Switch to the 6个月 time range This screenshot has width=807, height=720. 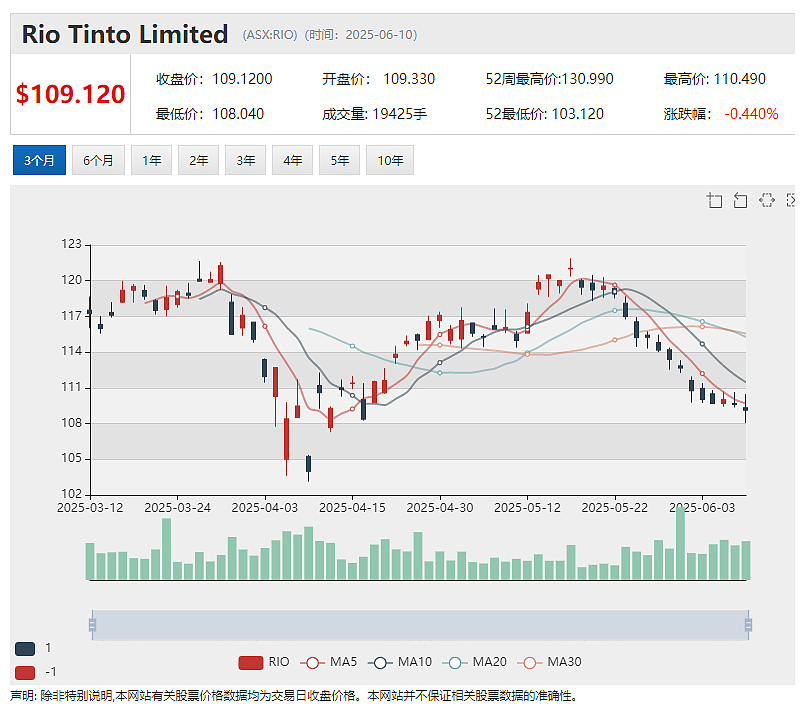(98, 160)
